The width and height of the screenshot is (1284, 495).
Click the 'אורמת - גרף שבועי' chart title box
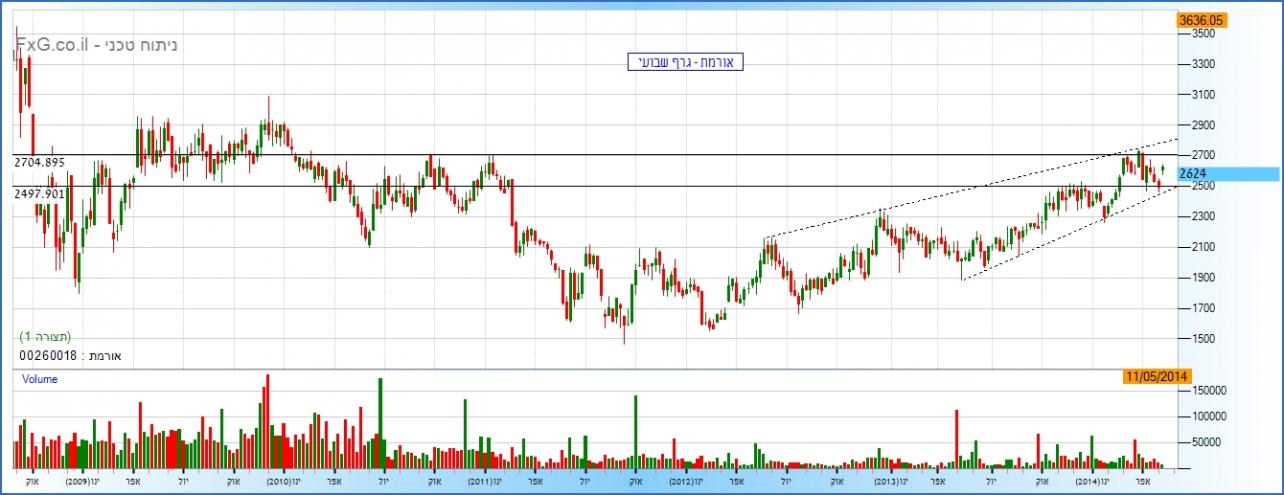[x=680, y=63]
